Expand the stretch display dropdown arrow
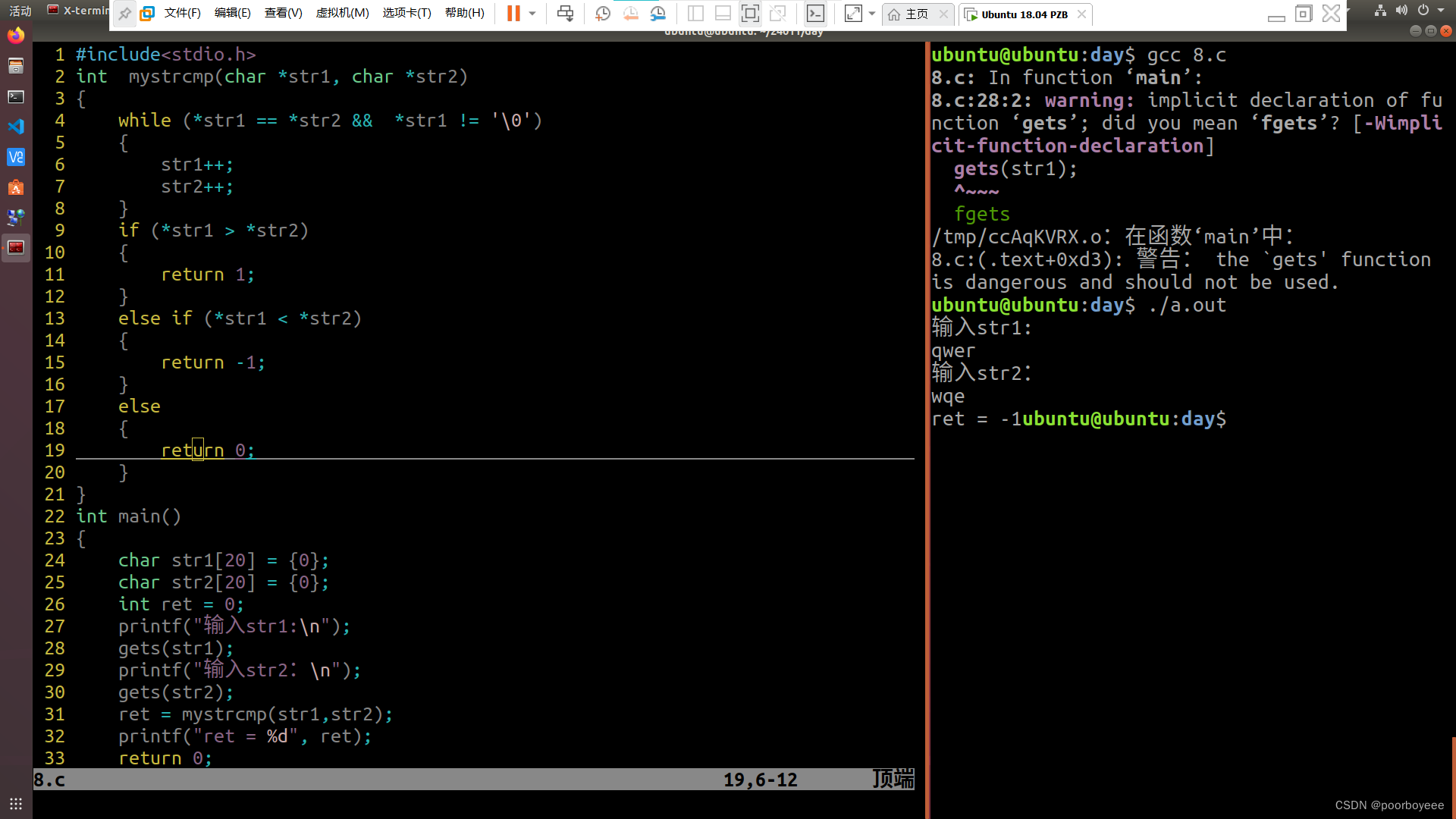 coord(872,13)
